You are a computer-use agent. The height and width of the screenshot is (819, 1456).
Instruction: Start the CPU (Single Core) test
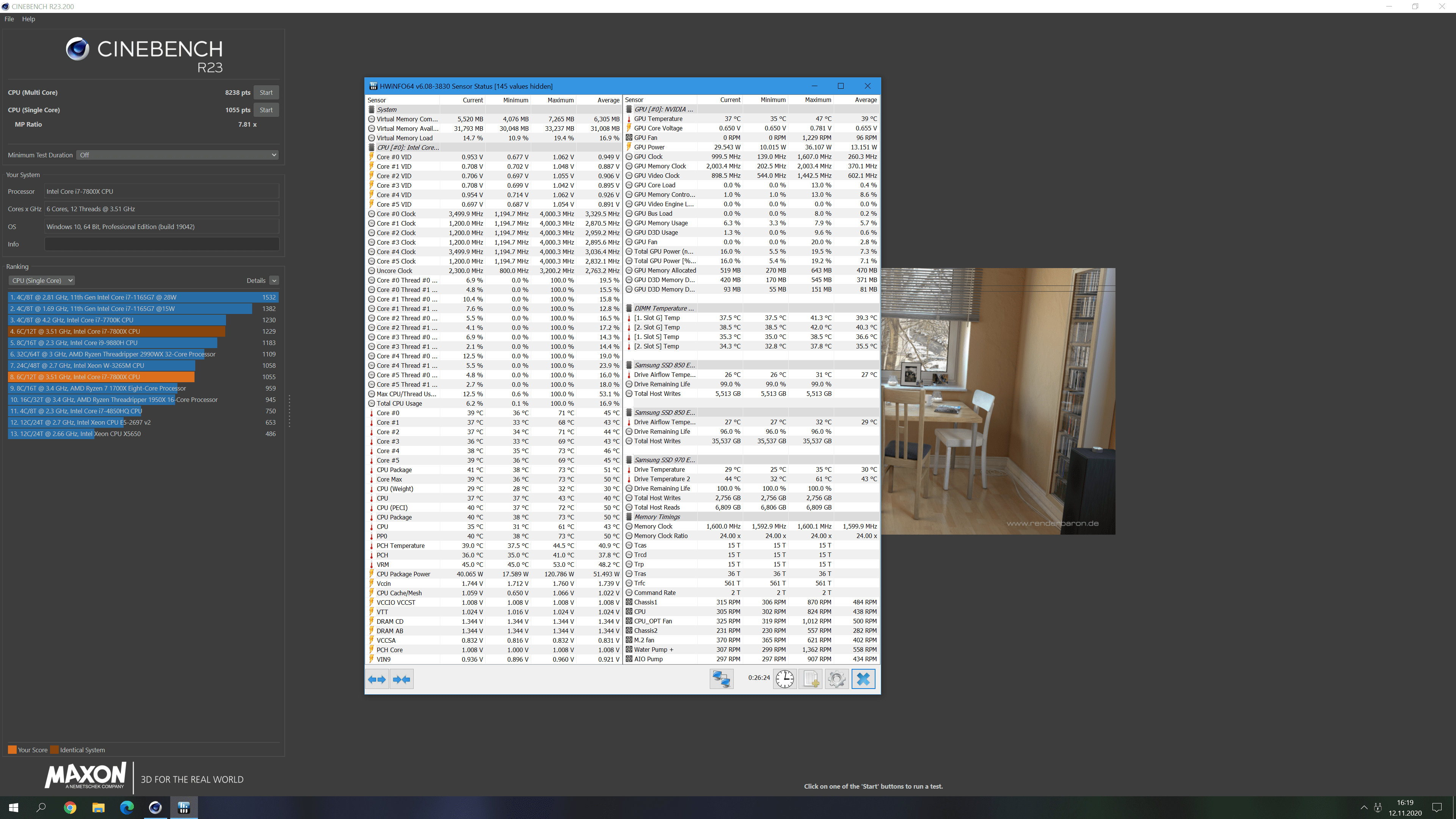pos(266,110)
